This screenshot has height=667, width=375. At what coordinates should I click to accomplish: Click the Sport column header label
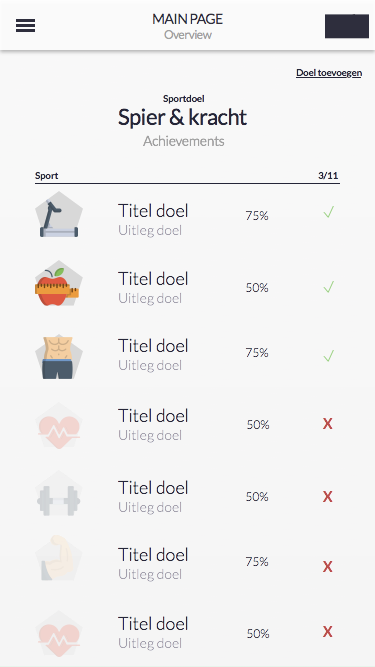click(47, 176)
